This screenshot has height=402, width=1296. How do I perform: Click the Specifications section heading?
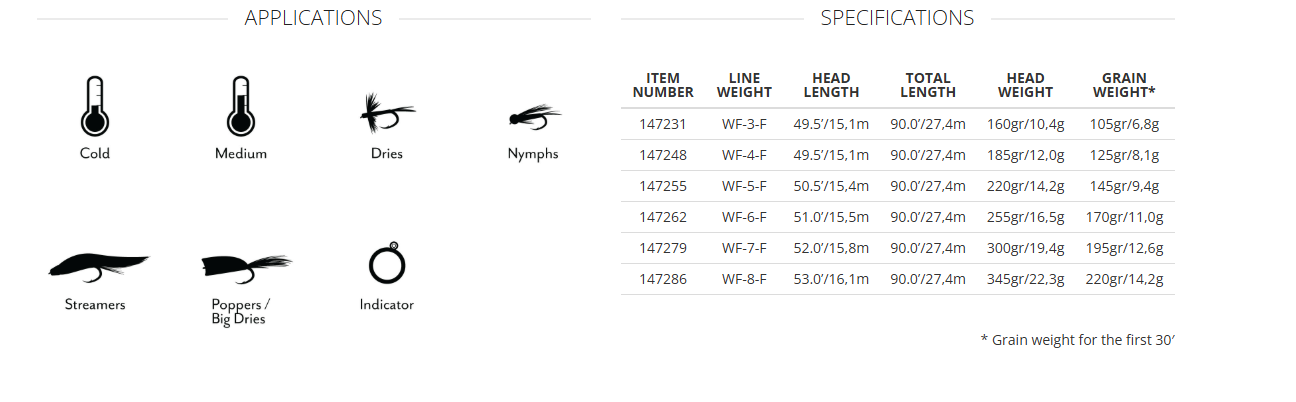(897, 18)
